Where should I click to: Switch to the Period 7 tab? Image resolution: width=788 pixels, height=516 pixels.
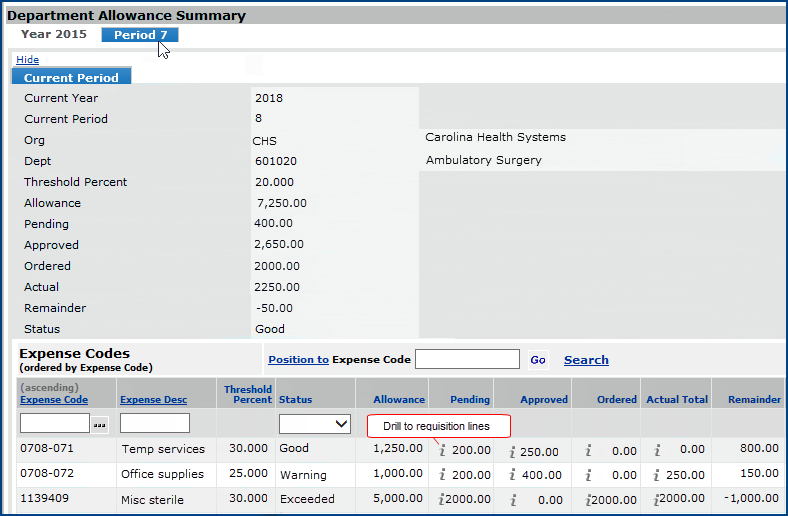tap(140, 35)
